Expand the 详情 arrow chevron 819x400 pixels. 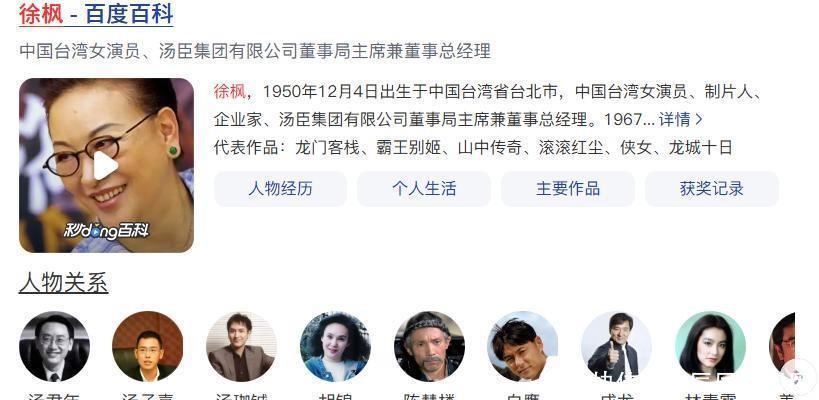(700, 120)
